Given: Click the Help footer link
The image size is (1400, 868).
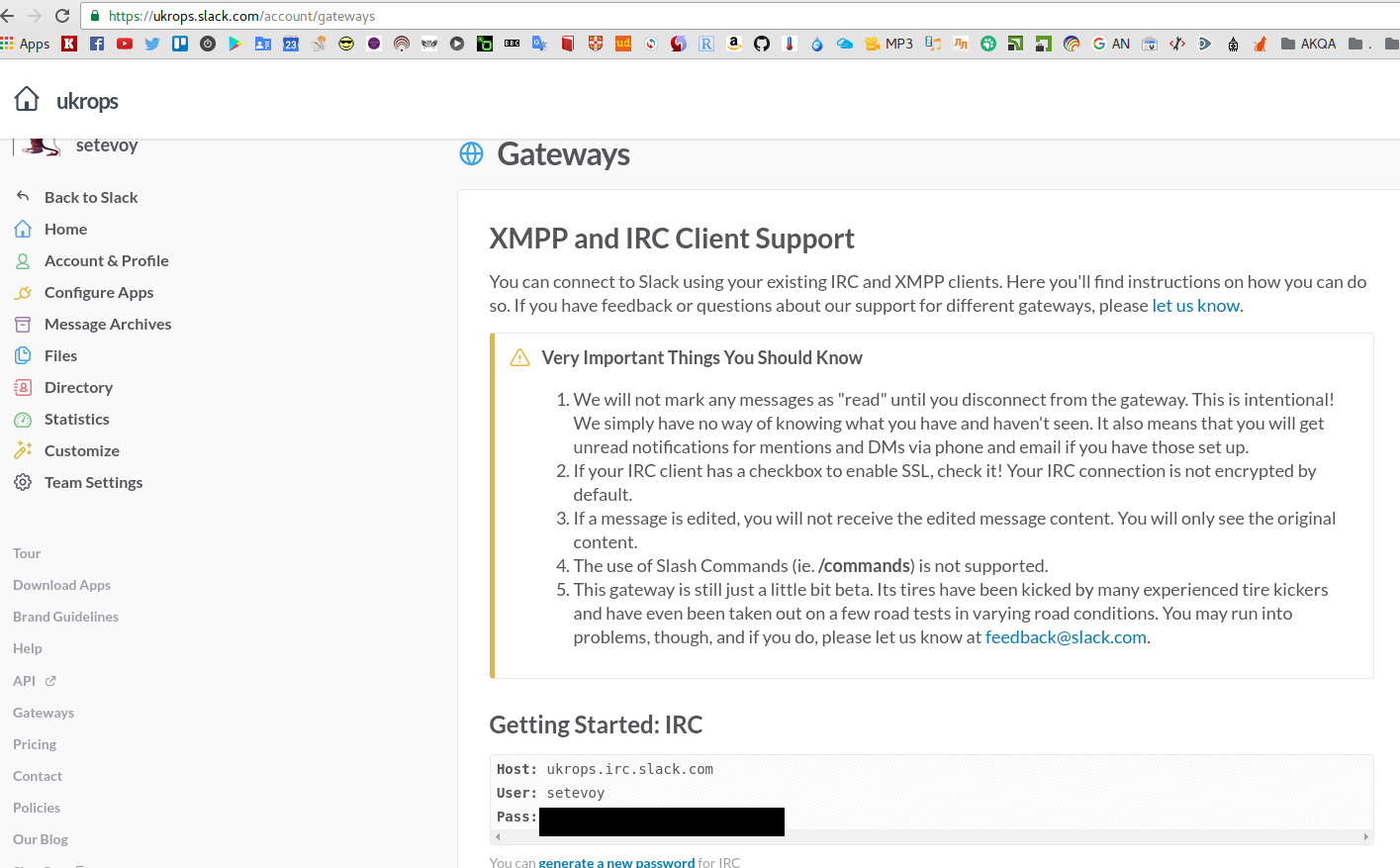Looking at the screenshot, I should (28, 648).
